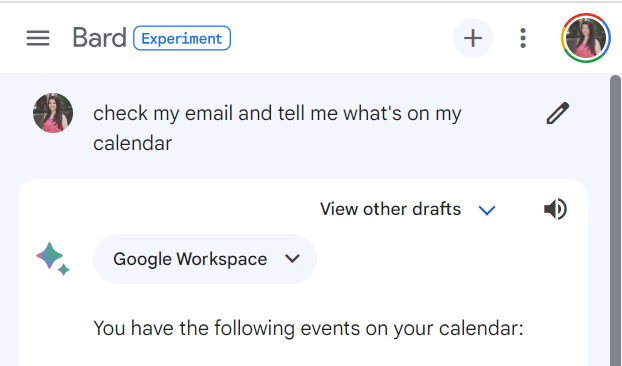Click the prompt text about email and calendar

[277, 128]
